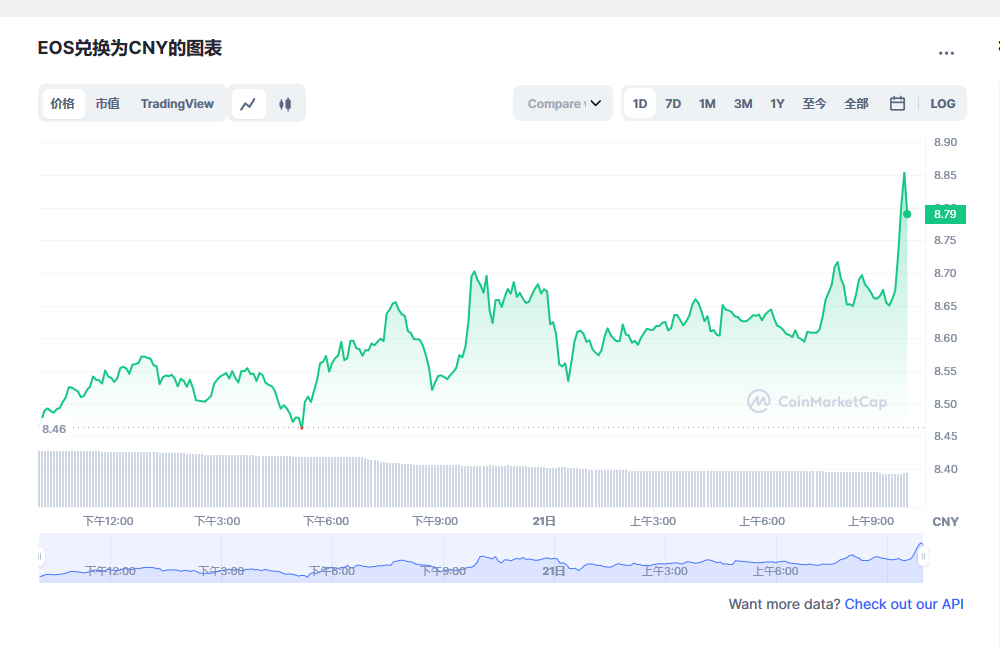This screenshot has height=650, width=1000.
Task: Switch to candlestick chart icon
Action: click(x=285, y=104)
